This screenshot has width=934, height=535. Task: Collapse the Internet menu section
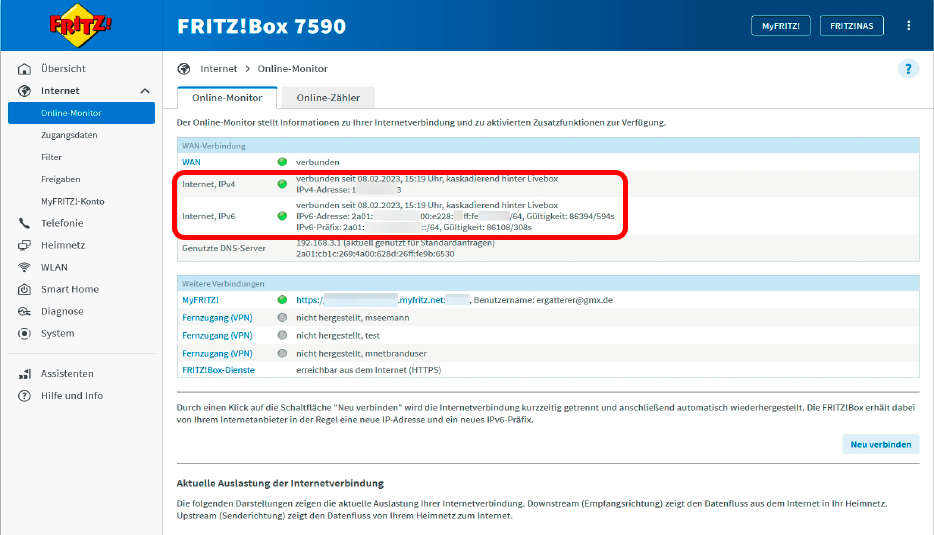(x=145, y=91)
